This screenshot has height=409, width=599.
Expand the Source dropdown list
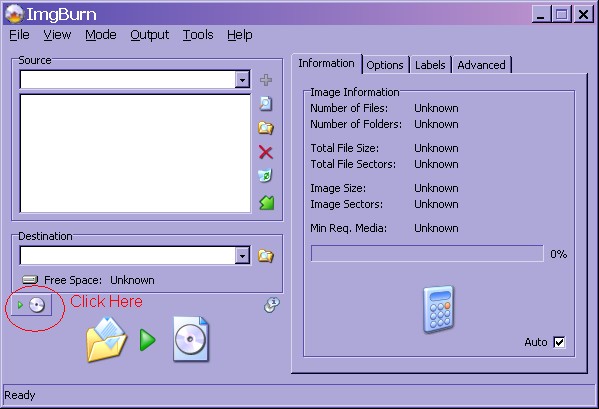[x=242, y=80]
